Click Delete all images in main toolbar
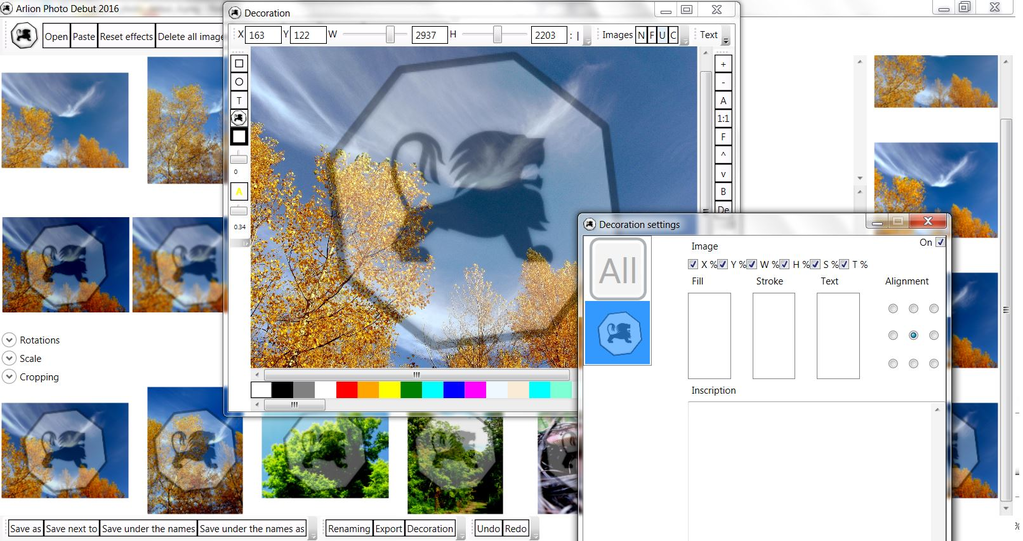 [x=190, y=37]
